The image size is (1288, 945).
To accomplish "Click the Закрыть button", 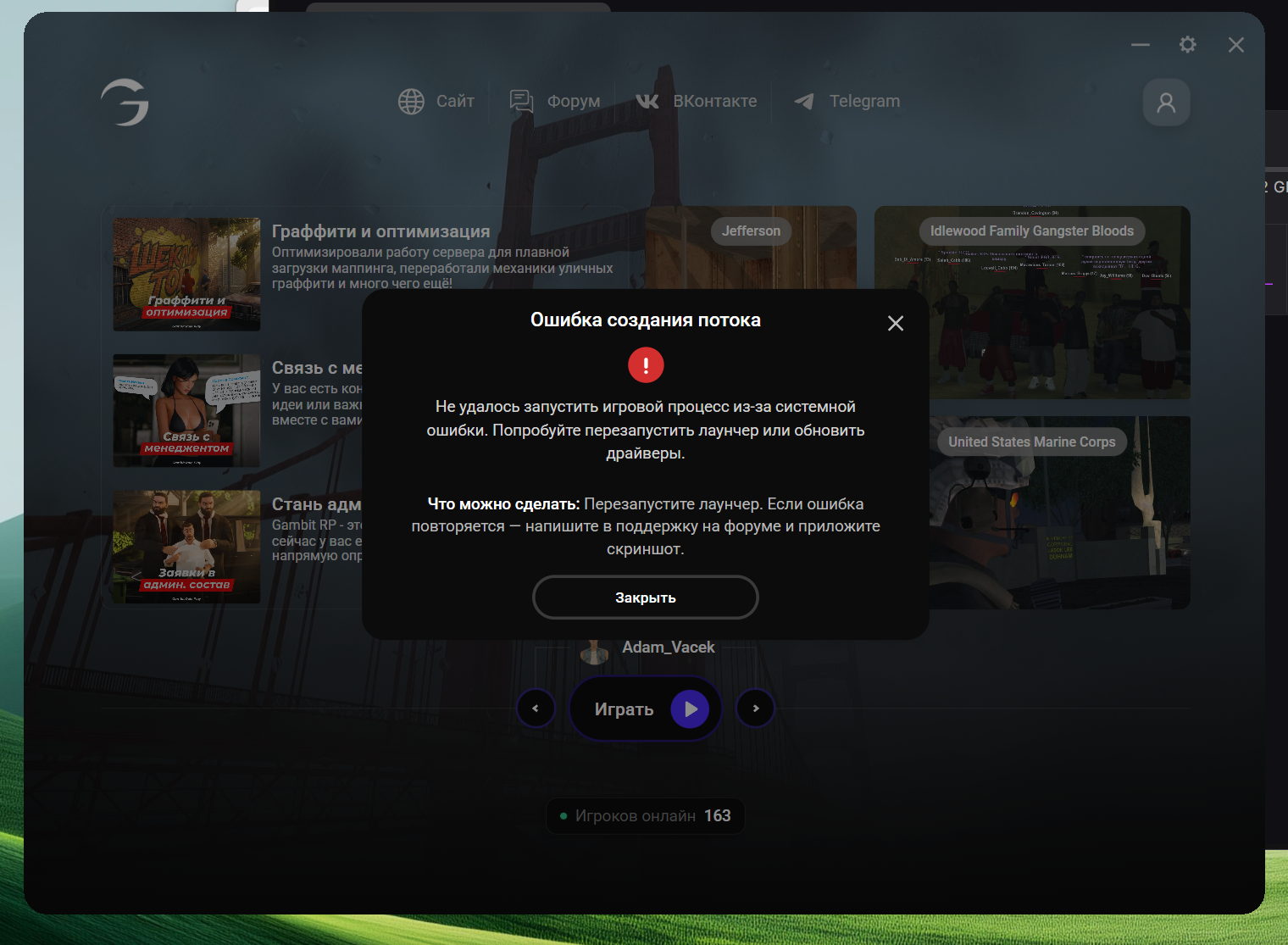I will point(646,598).
